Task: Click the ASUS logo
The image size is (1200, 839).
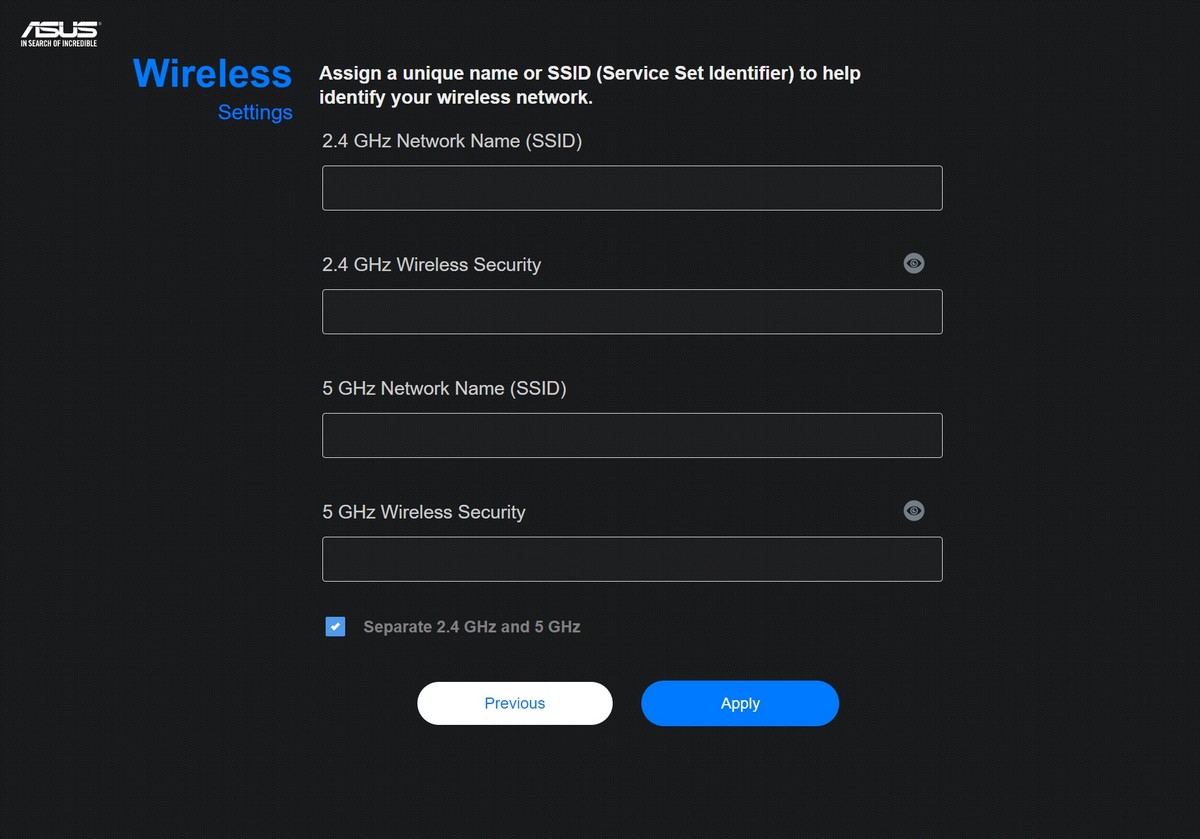Action: (x=60, y=33)
